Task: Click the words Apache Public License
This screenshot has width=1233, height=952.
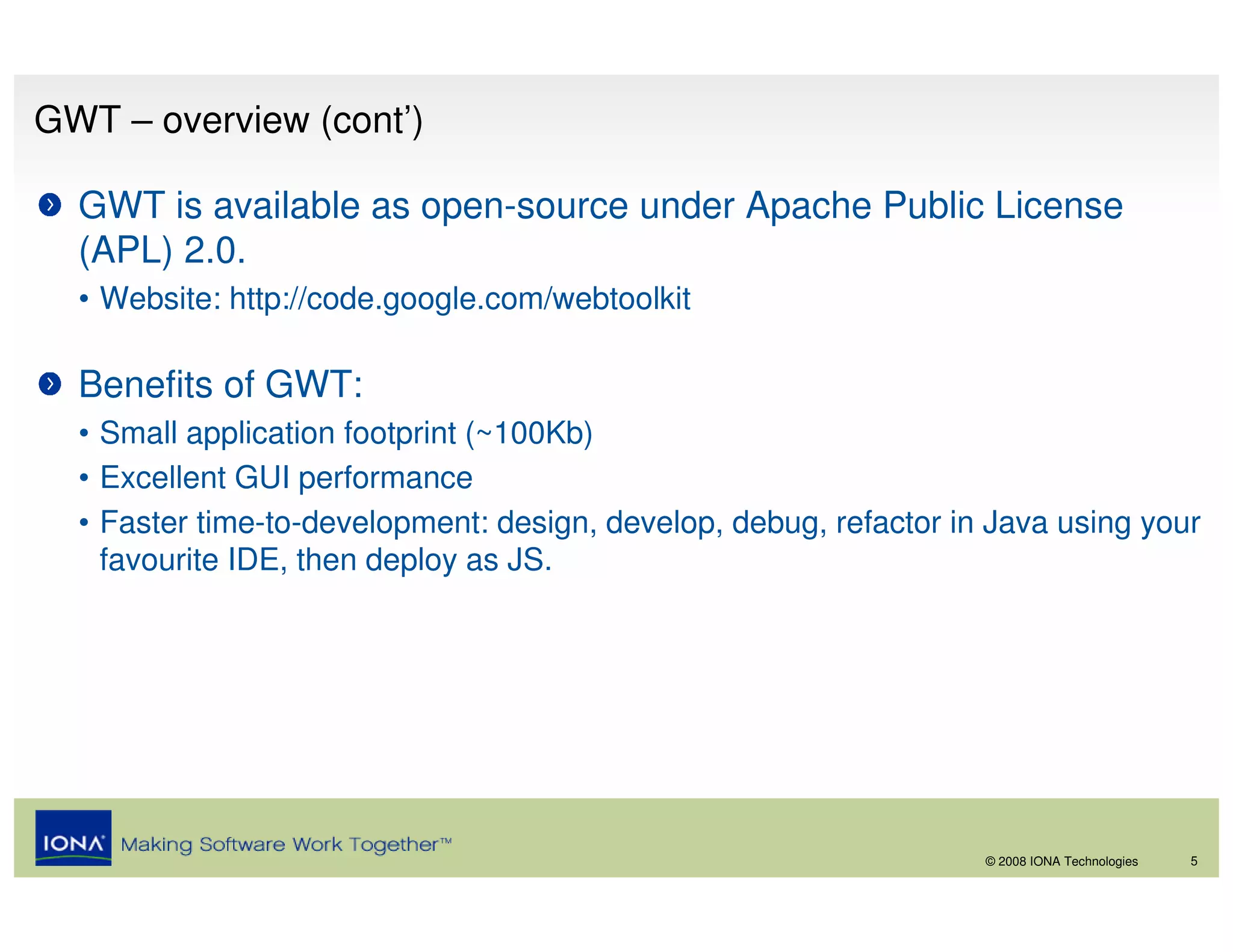Action: coord(934,206)
